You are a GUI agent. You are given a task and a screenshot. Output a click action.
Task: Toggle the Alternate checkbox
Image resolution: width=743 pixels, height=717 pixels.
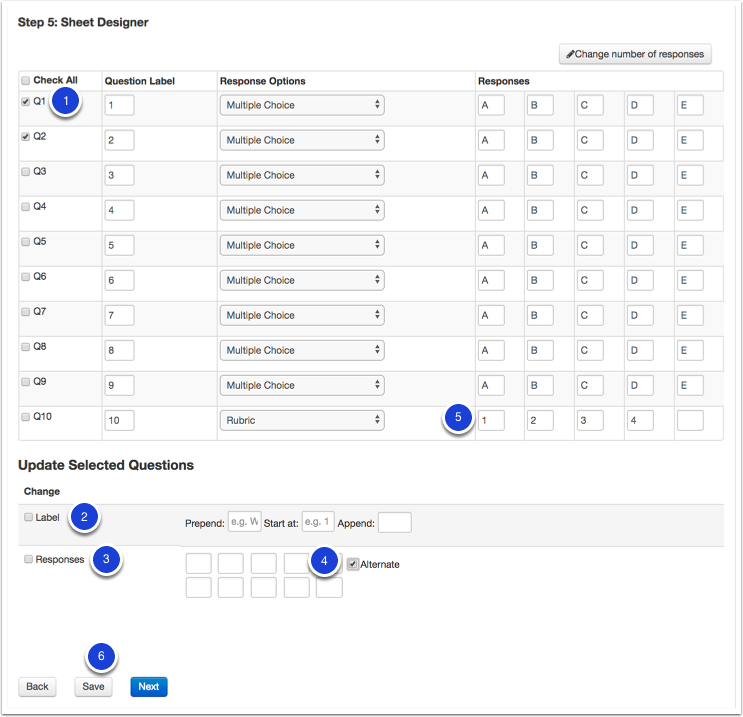pyautogui.click(x=353, y=564)
